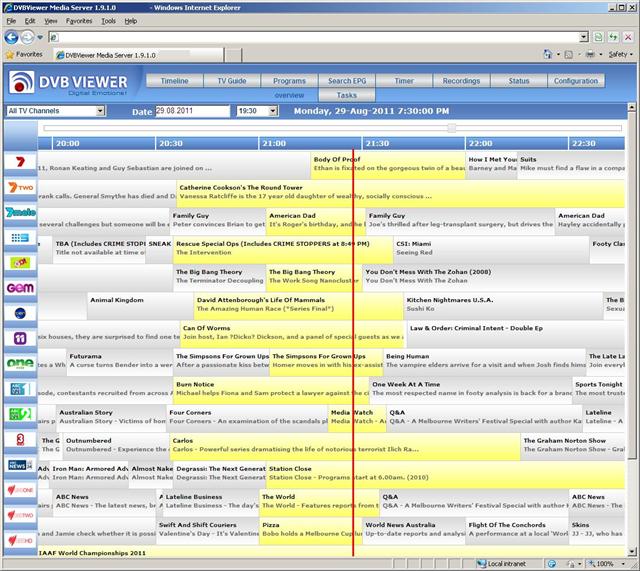Open the Burn Notice program entry

(271, 390)
